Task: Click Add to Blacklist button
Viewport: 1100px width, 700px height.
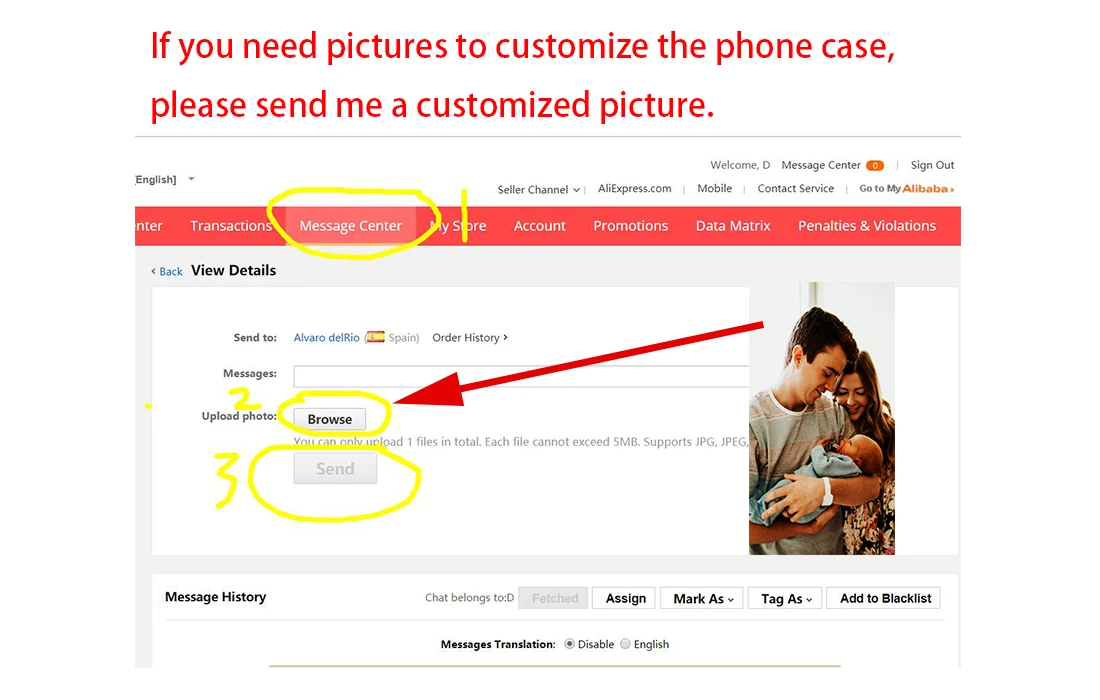Action: point(885,598)
